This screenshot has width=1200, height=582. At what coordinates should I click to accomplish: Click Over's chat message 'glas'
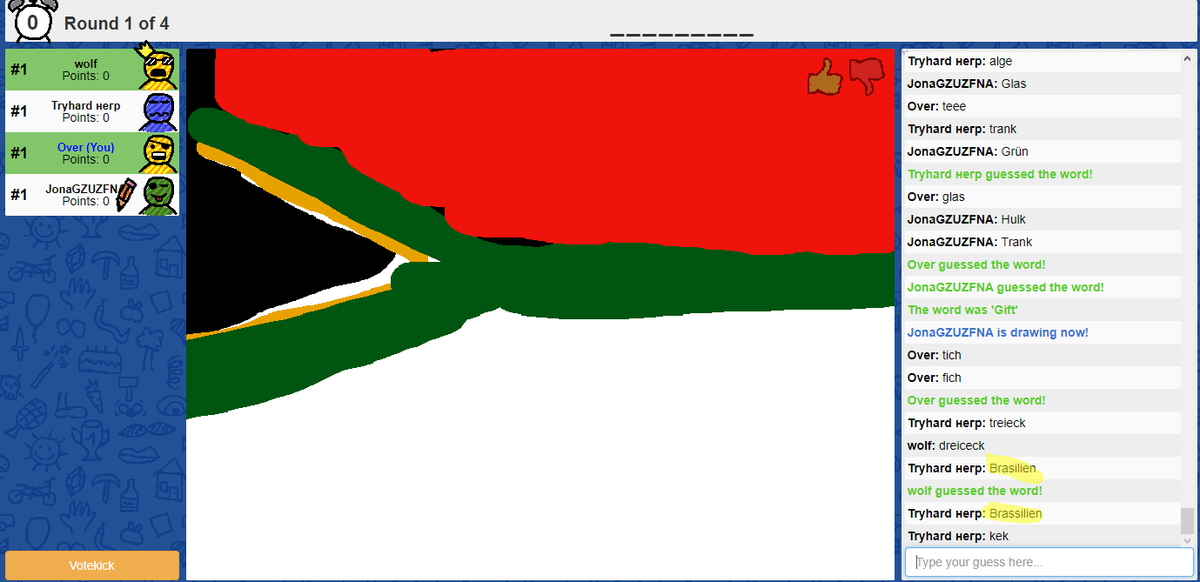(954, 197)
